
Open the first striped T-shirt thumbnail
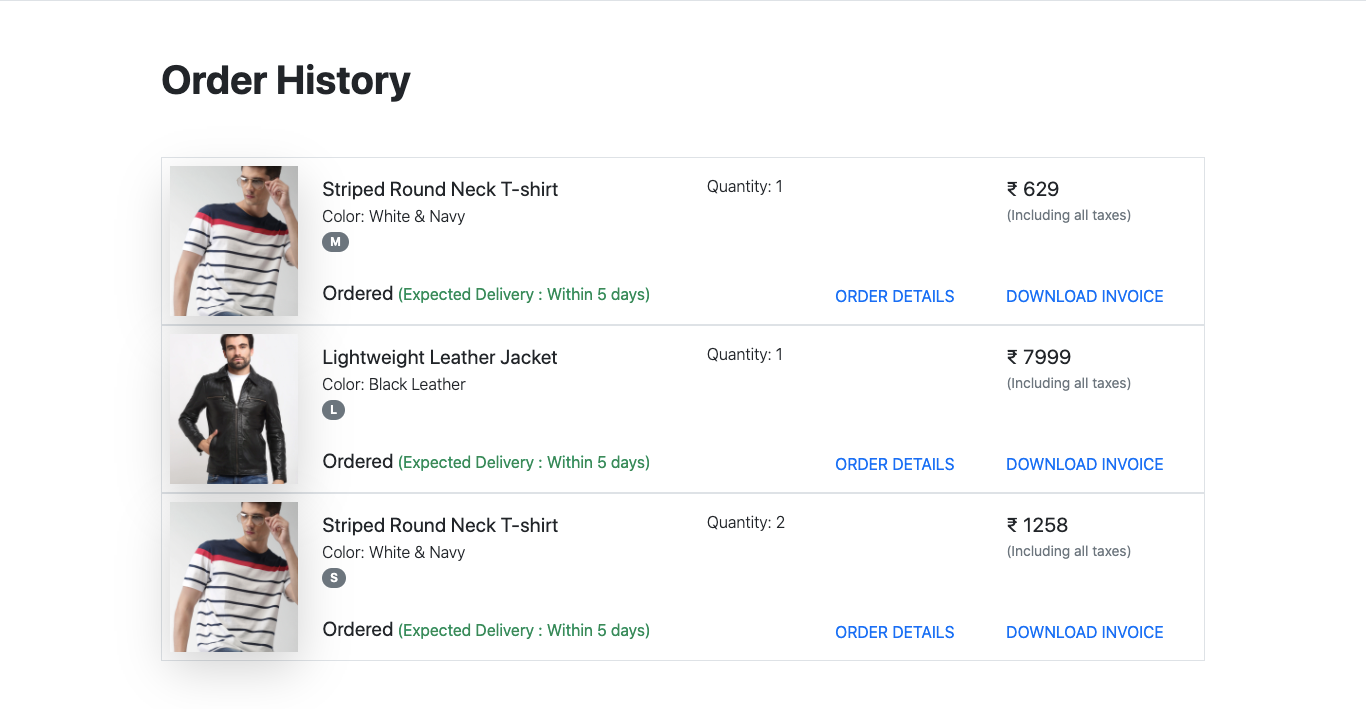click(x=233, y=240)
